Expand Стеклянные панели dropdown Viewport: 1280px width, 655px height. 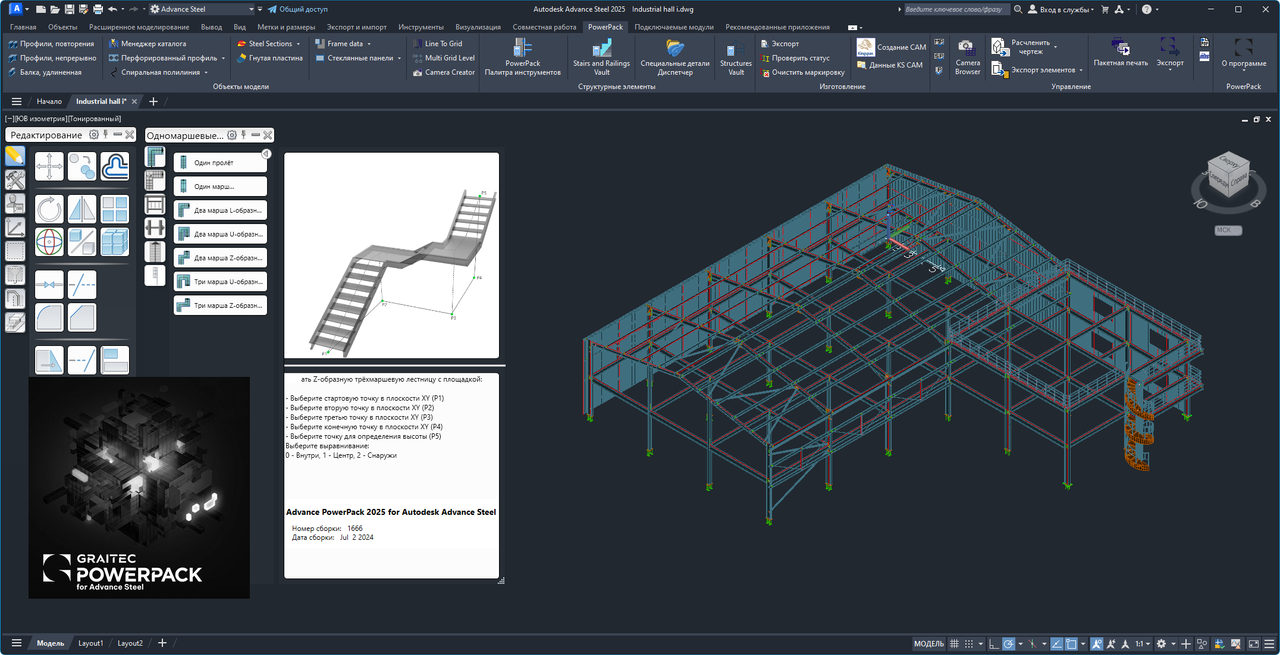400,58
